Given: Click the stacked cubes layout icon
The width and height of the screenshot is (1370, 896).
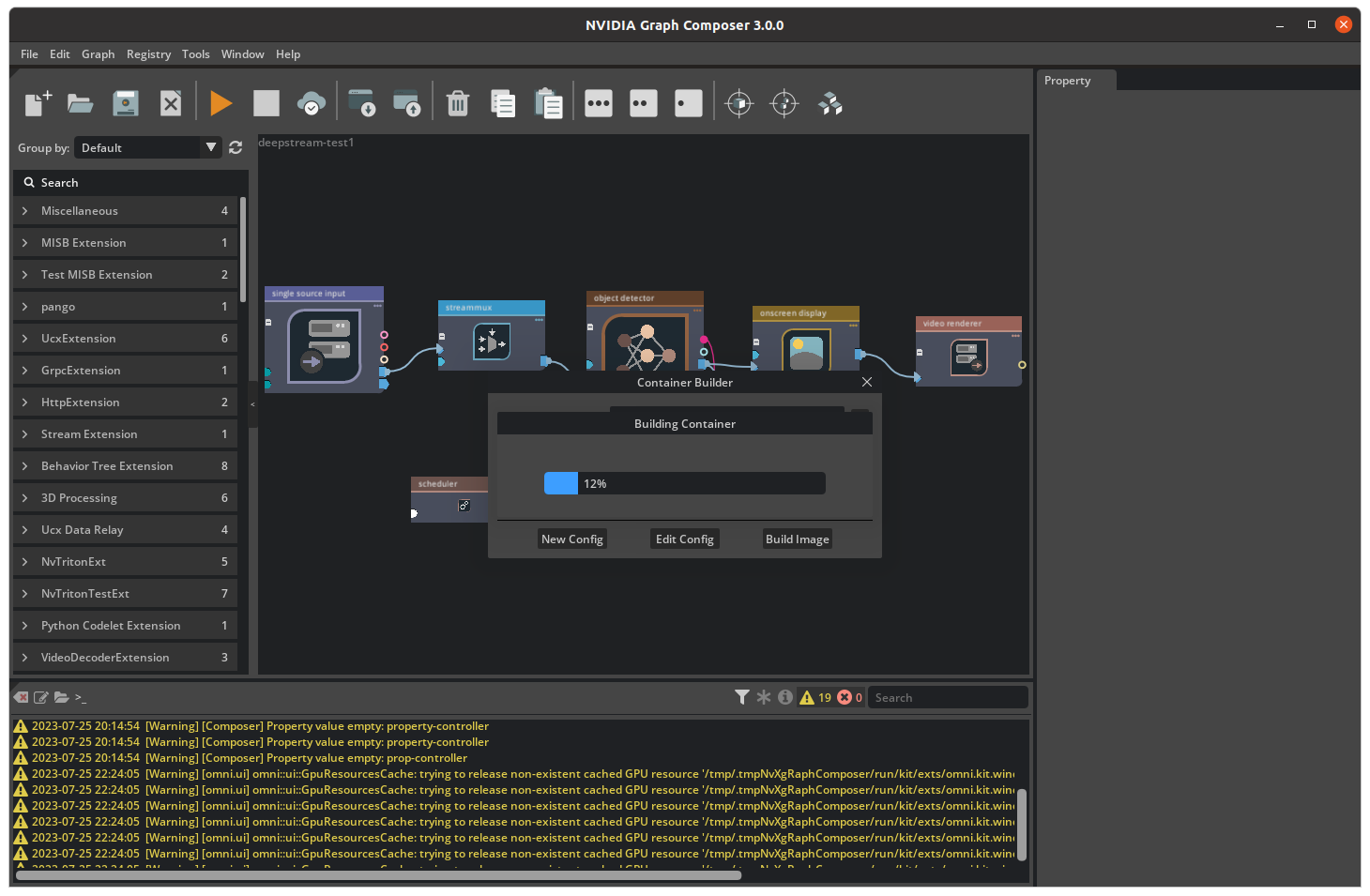Looking at the screenshot, I should pyautogui.click(x=830, y=103).
